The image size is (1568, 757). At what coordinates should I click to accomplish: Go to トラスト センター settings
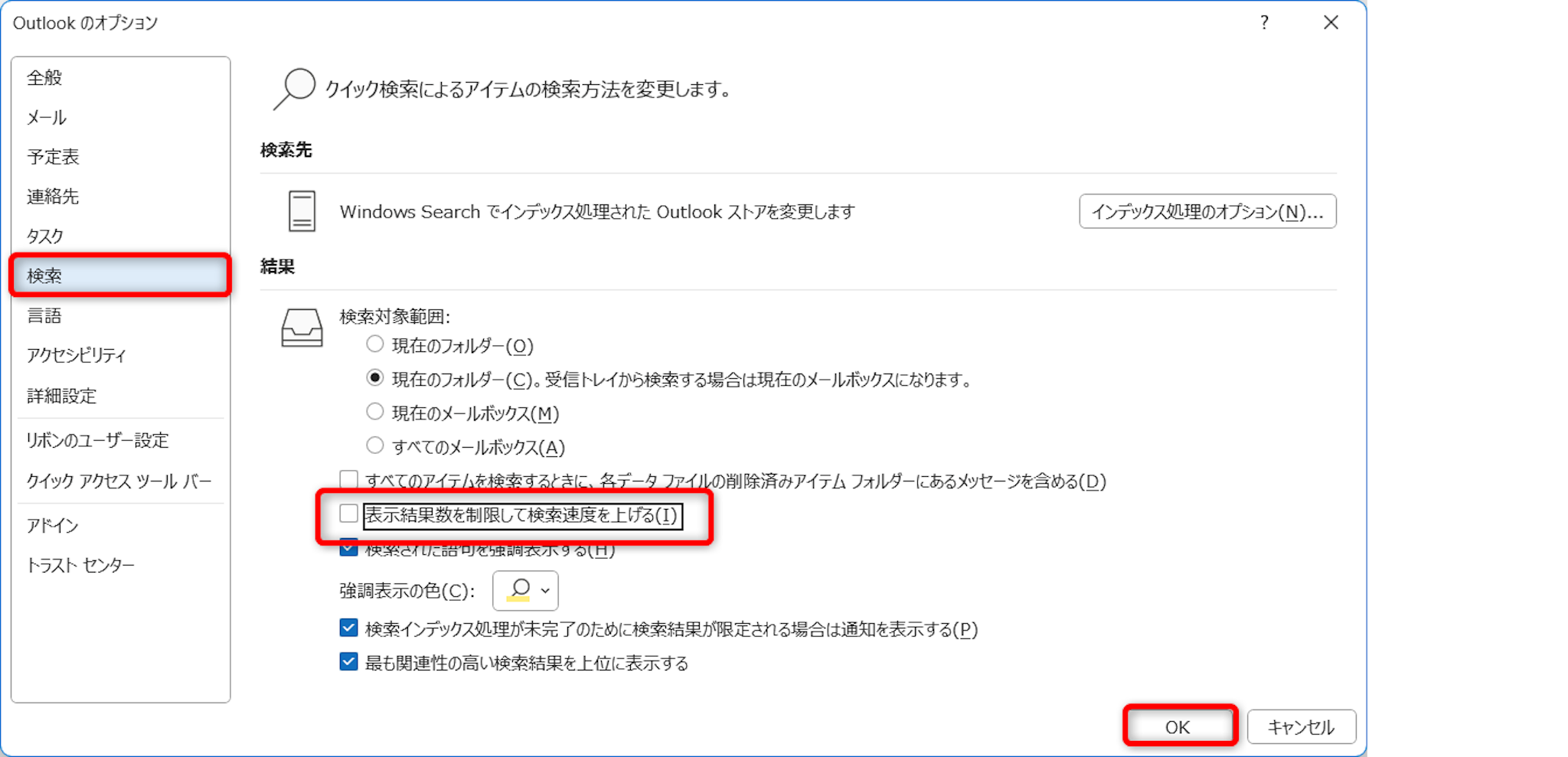coord(80,566)
